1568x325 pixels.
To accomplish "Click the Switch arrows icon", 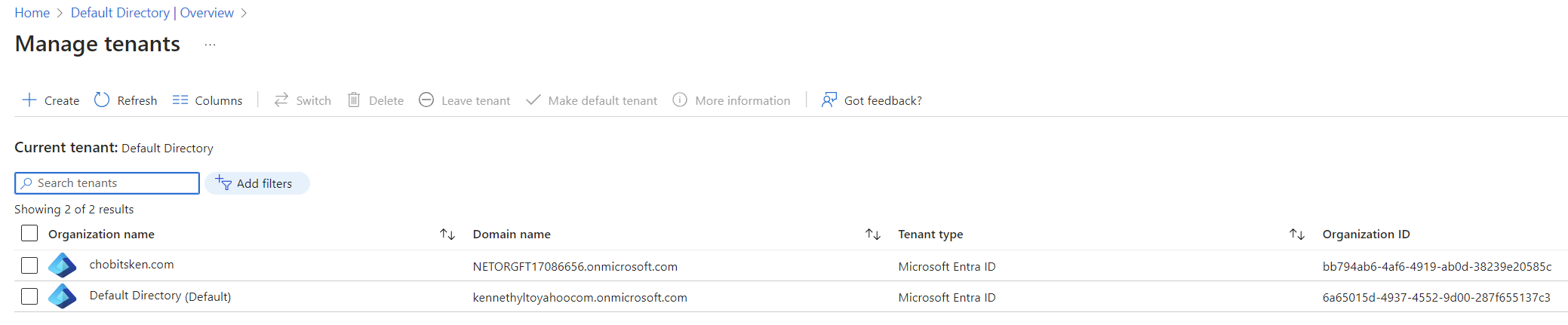I will (281, 100).
